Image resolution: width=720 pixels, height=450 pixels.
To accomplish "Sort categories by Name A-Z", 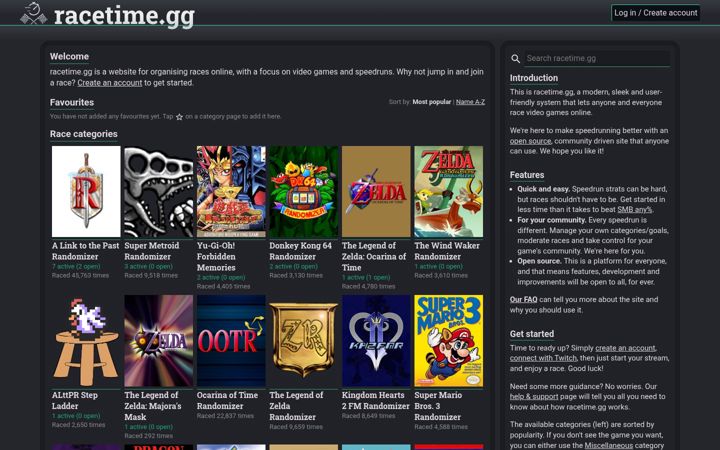I will coord(470,102).
